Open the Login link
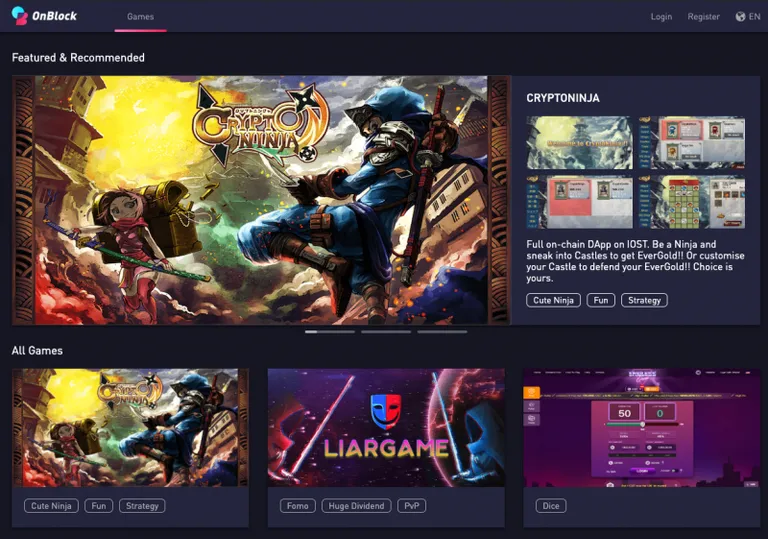The width and height of the screenshot is (768, 539). 661,17
